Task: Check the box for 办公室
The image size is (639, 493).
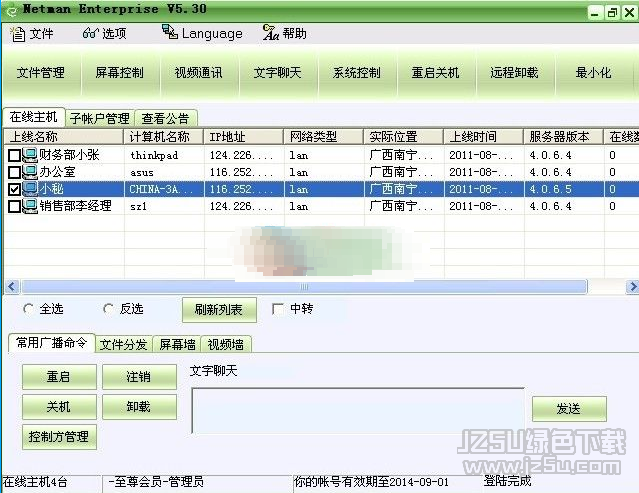Action: pos(14,172)
